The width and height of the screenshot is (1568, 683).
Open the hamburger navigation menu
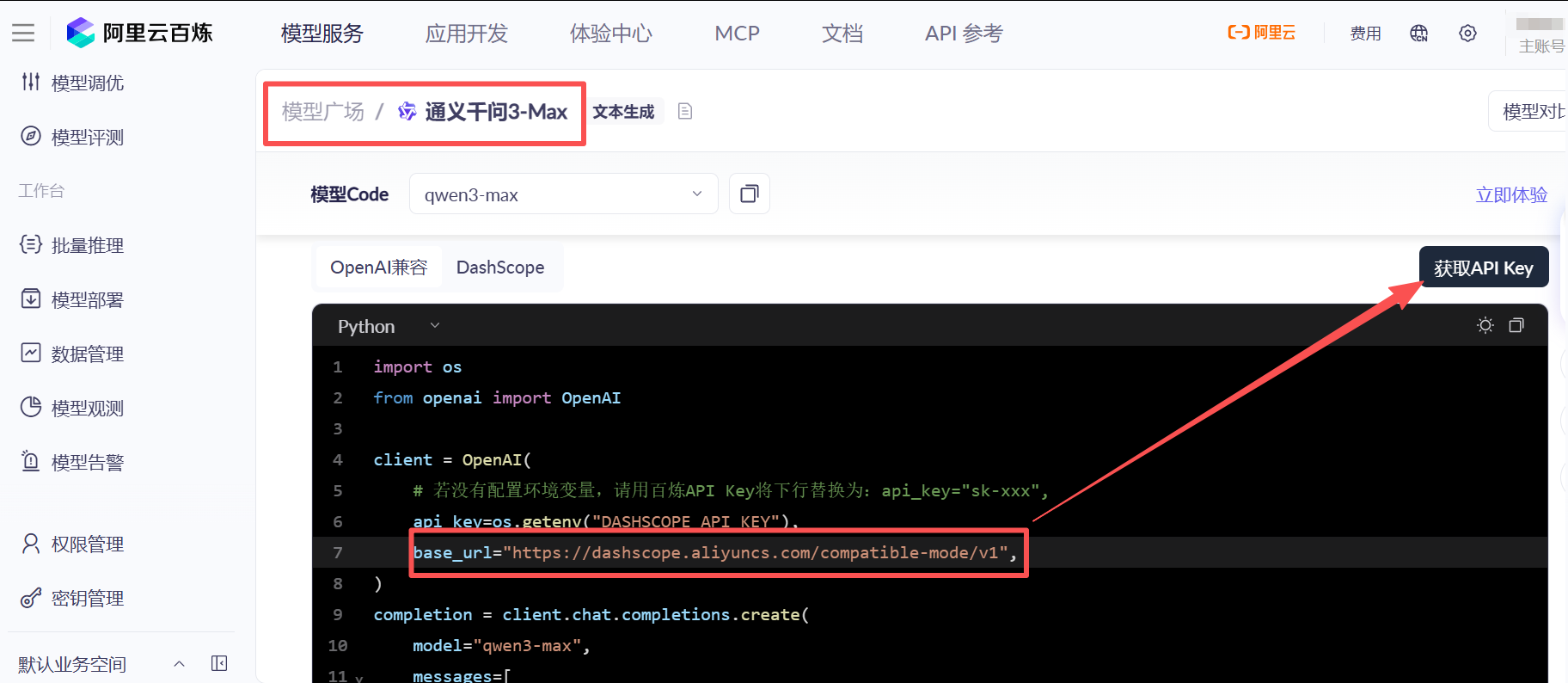pyautogui.click(x=23, y=33)
